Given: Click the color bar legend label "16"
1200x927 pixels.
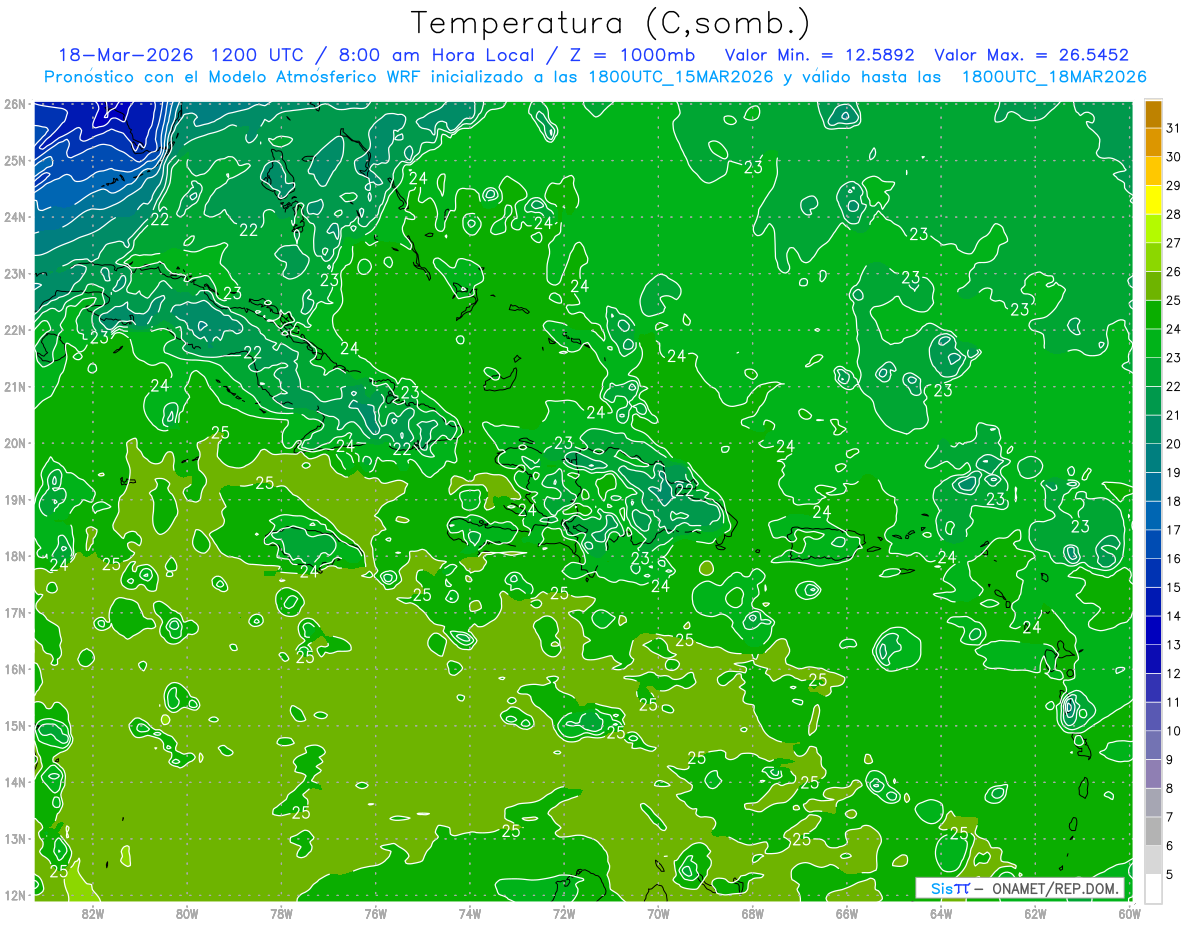Looking at the screenshot, I should (x=1174, y=559).
